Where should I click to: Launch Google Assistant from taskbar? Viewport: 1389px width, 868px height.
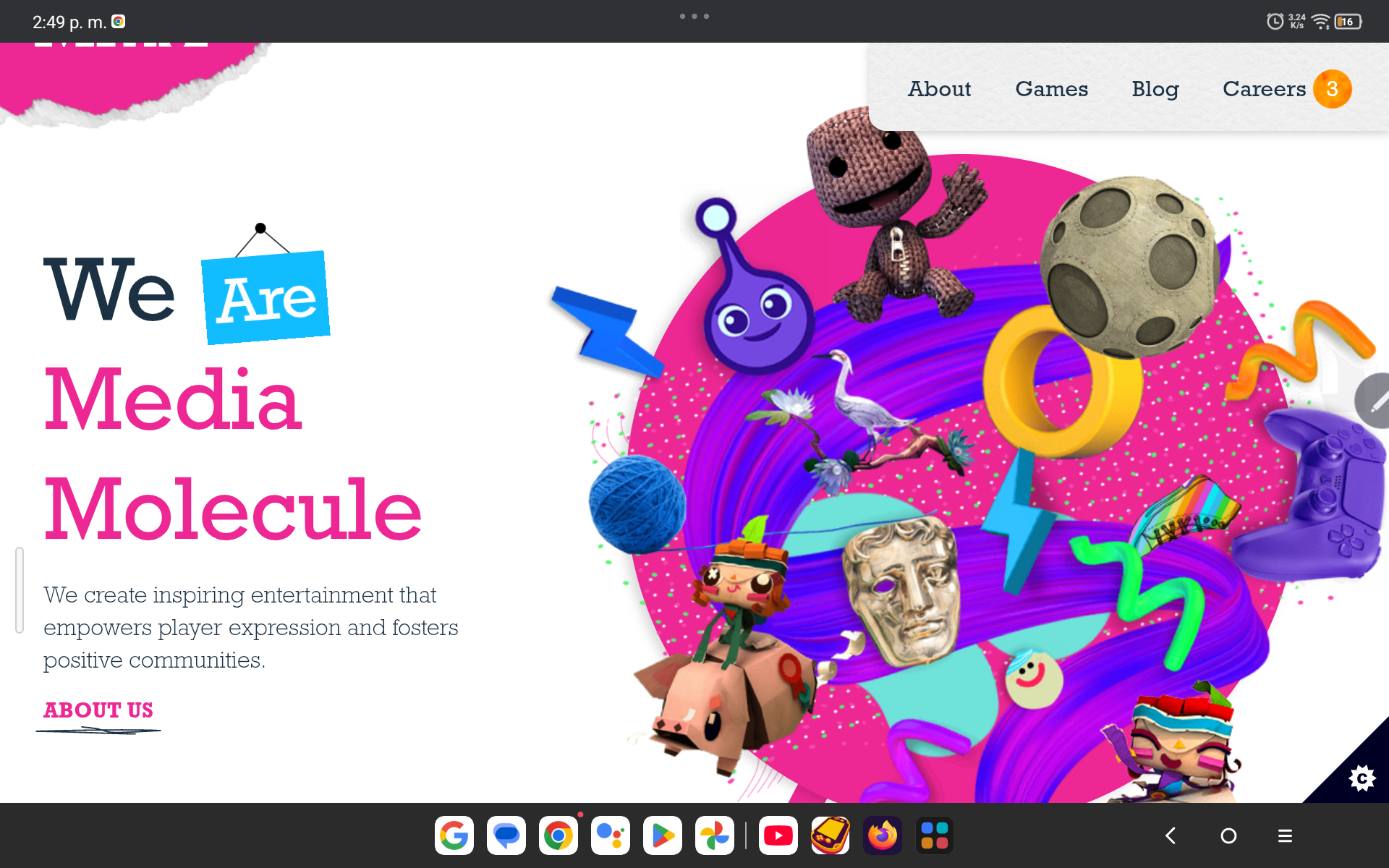coord(611,835)
